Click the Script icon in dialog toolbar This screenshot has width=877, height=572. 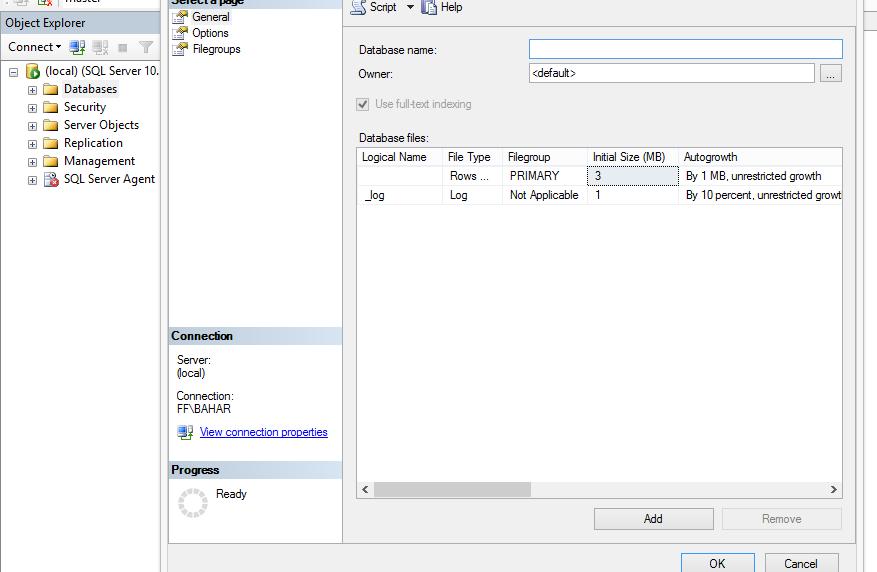pyautogui.click(x=358, y=7)
